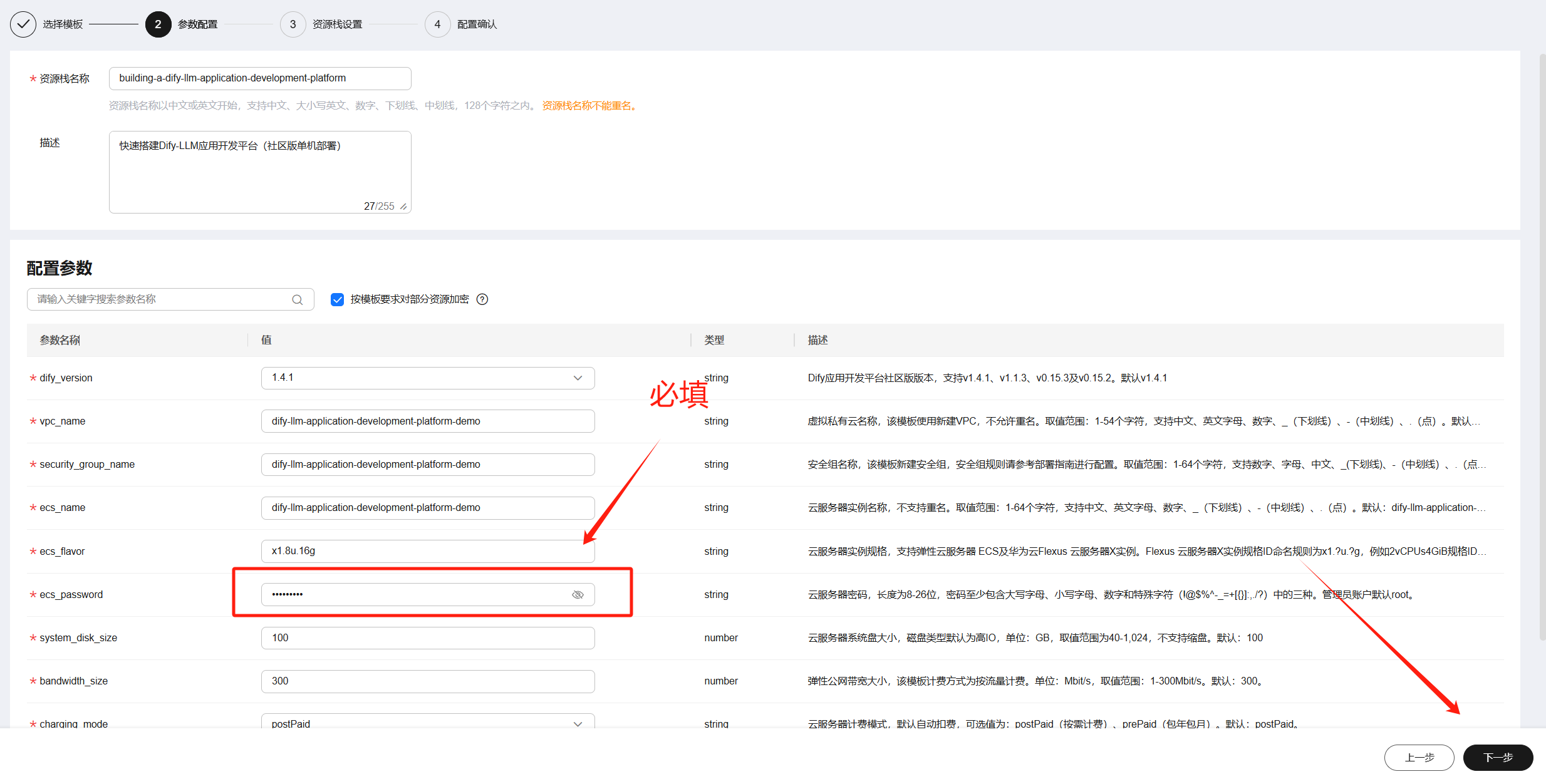
Task: Uncheck 按模板要求对部分资源加密 checkbox
Action: coord(337,299)
